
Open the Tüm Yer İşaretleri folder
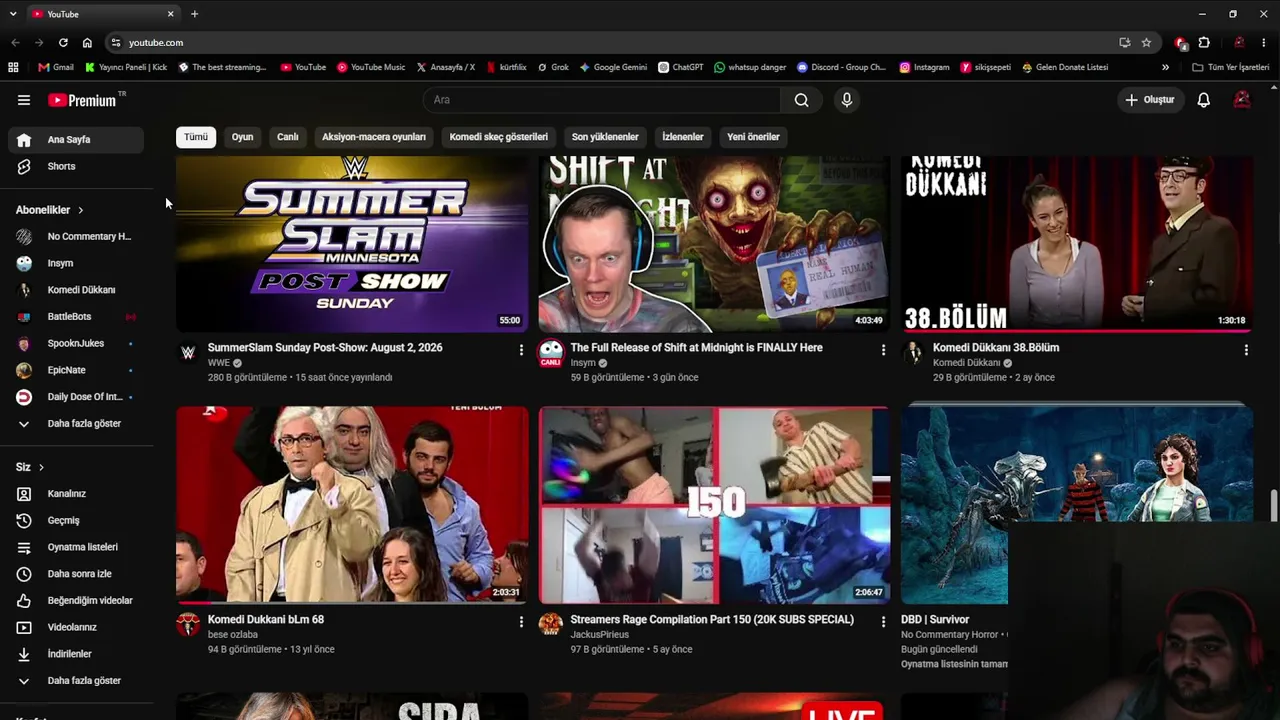1230,67
